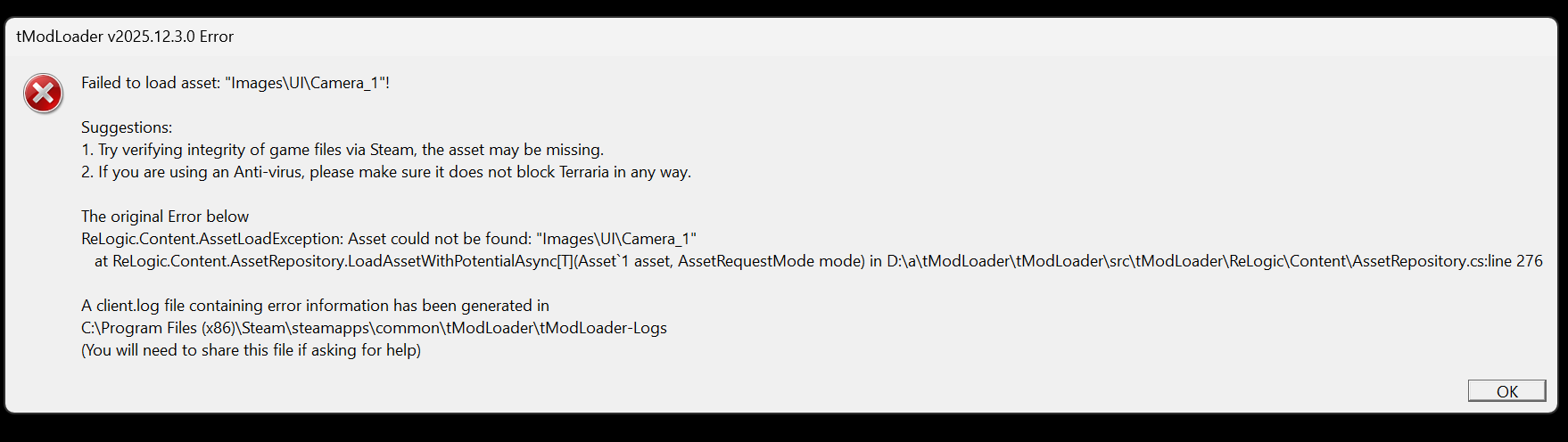1568x442 pixels.
Task: Click the word 'client.log' in the message
Action: tap(128, 306)
